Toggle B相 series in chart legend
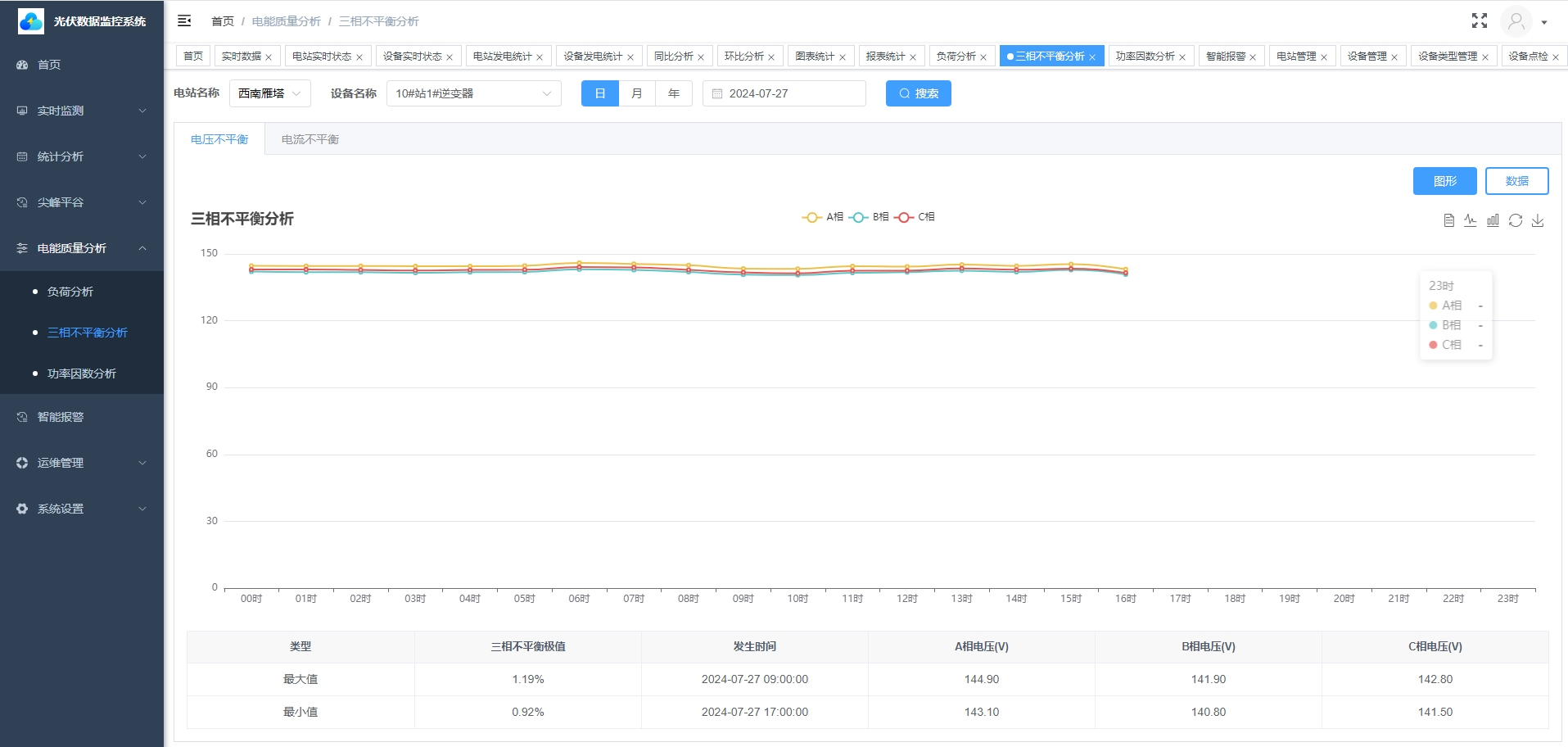 point(869,217)
